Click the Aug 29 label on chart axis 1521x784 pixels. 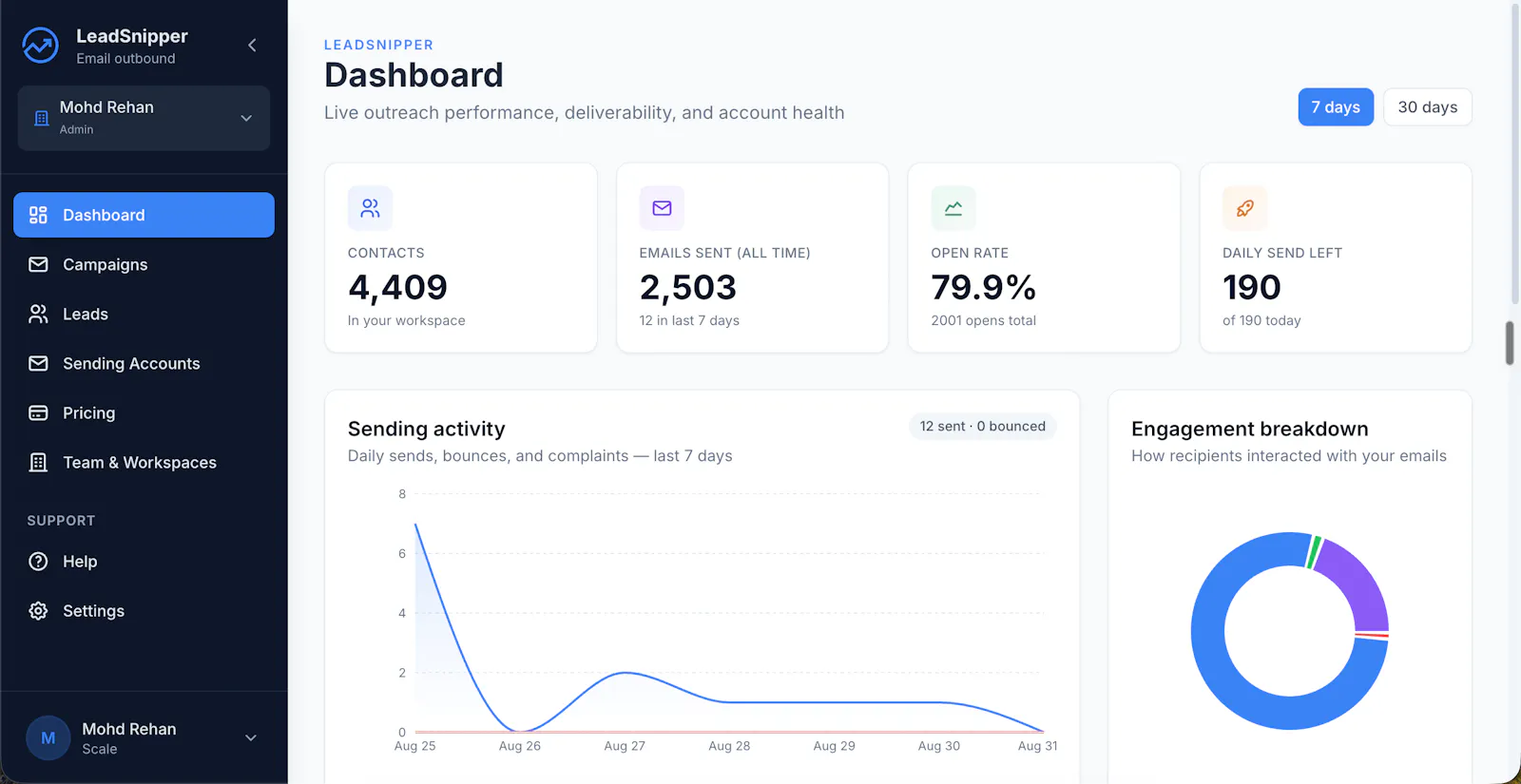tap(834, 746)
